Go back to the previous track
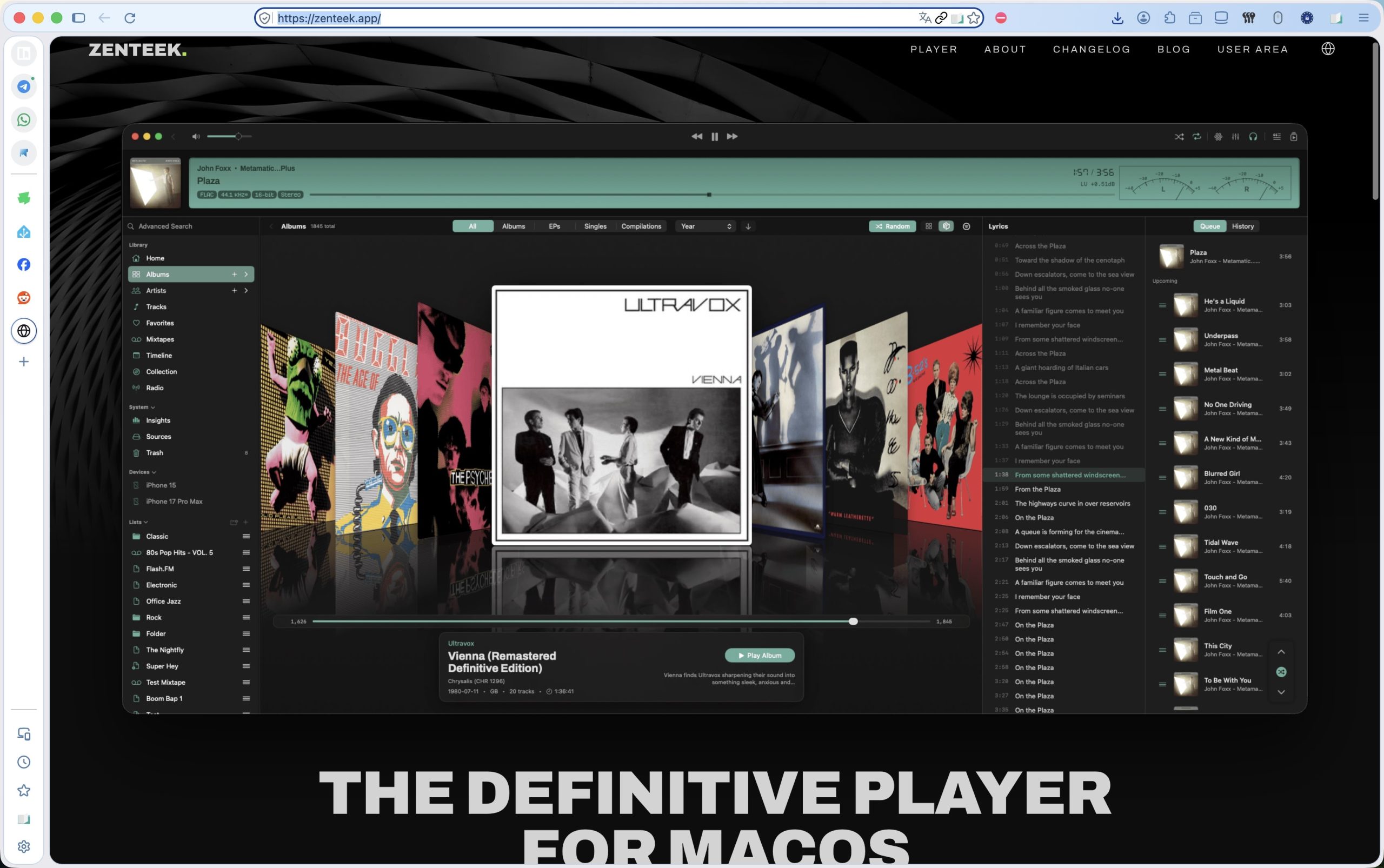The image size is (1384, 868). point(696,137)
